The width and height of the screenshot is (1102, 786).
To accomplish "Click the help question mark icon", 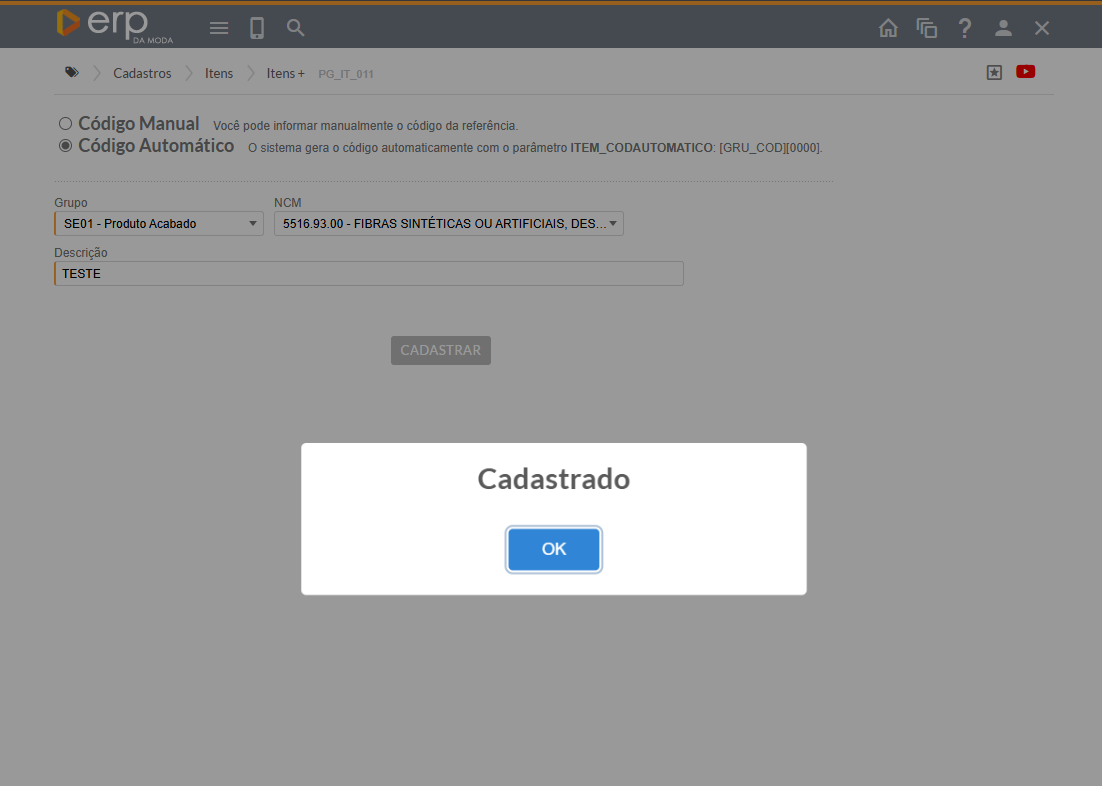I will tap(965, 28).
